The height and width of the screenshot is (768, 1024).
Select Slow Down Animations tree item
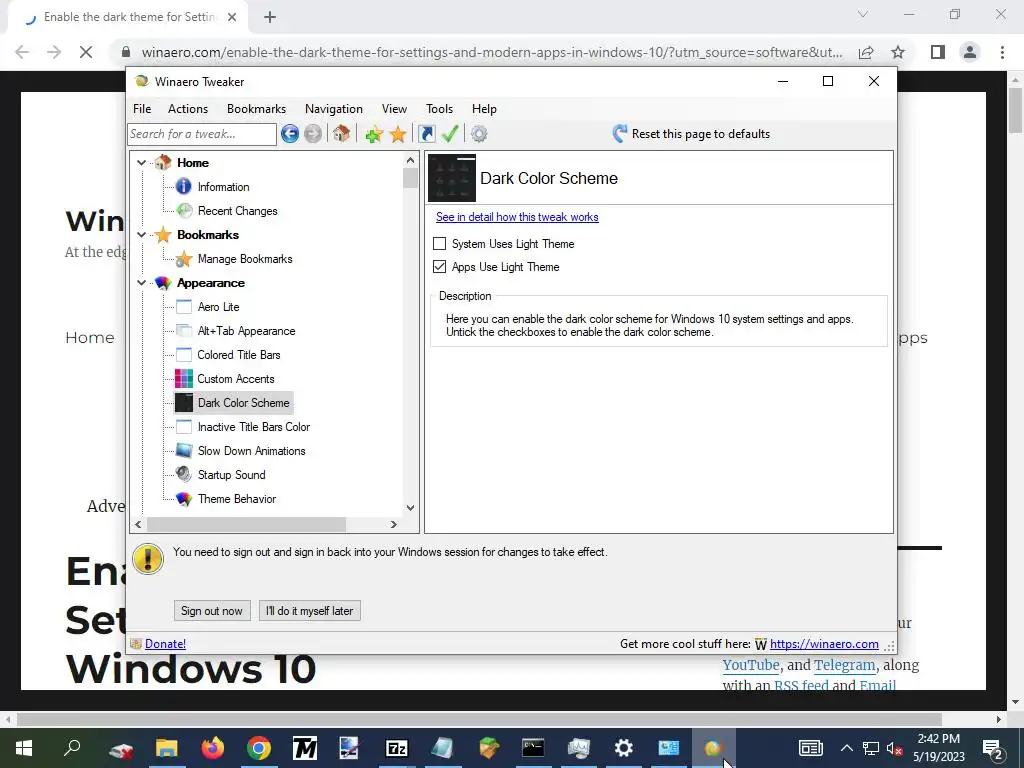tap(251, 451)
